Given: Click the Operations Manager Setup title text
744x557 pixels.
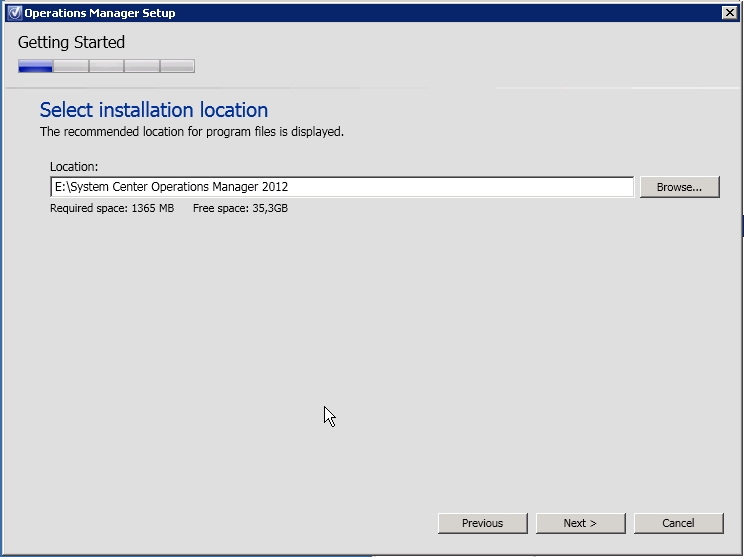Looking at the screenshot, I should point(99,13).
